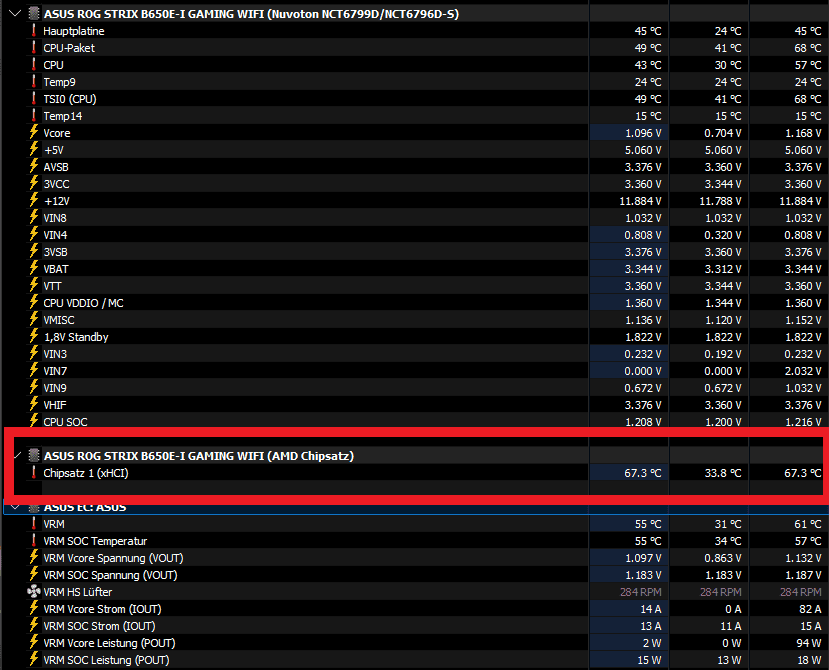Click the VMISC sensor label
829x670 pixels.
pos(59,320)
